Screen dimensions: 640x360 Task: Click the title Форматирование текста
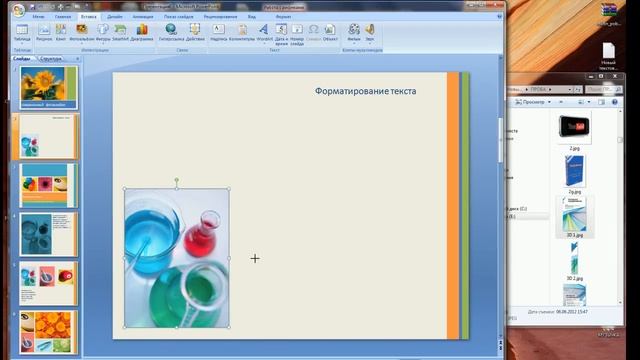click(x=365, y=91)
